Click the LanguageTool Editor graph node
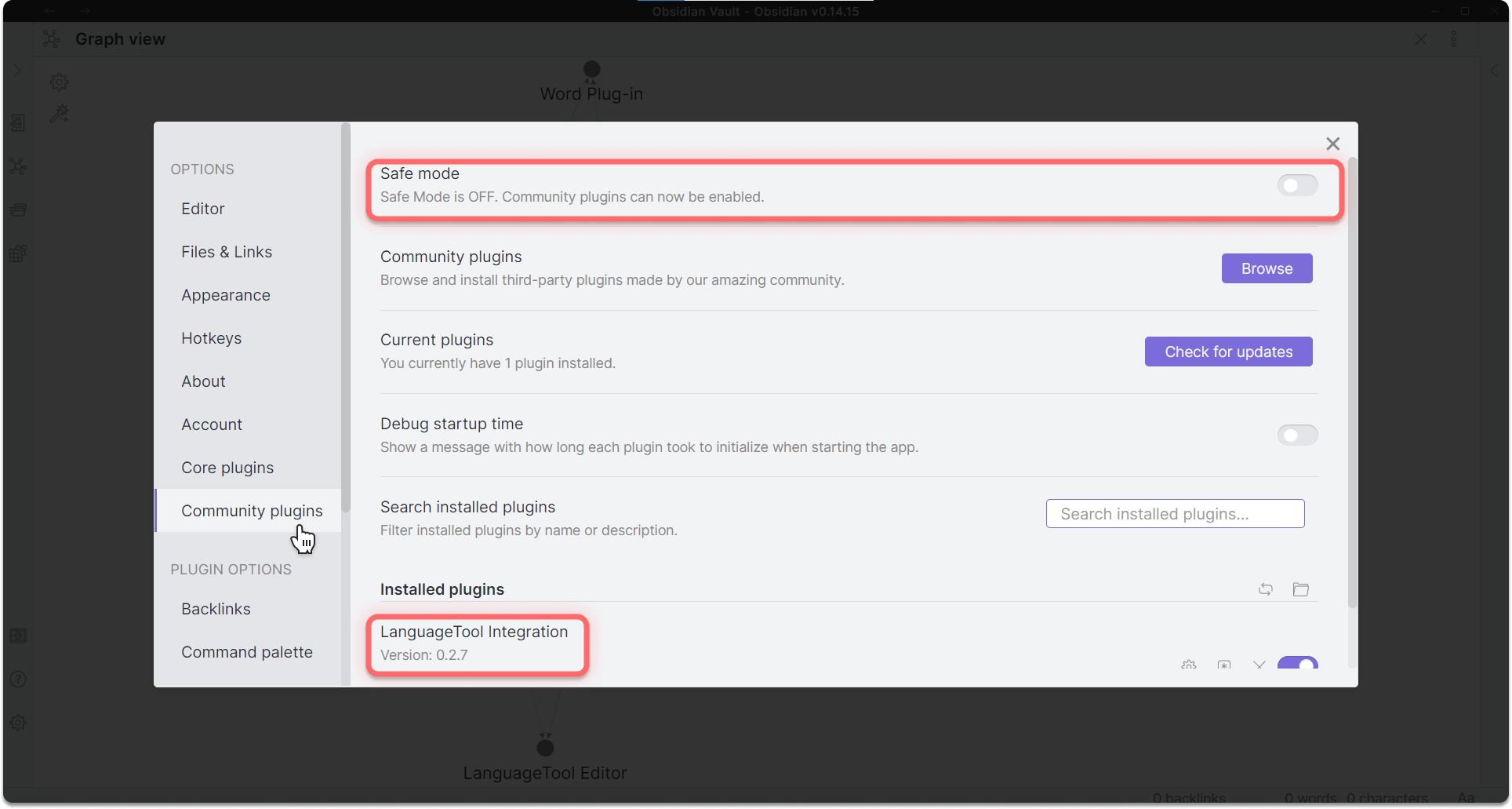The image size is (1512, 809). point(545,748)
